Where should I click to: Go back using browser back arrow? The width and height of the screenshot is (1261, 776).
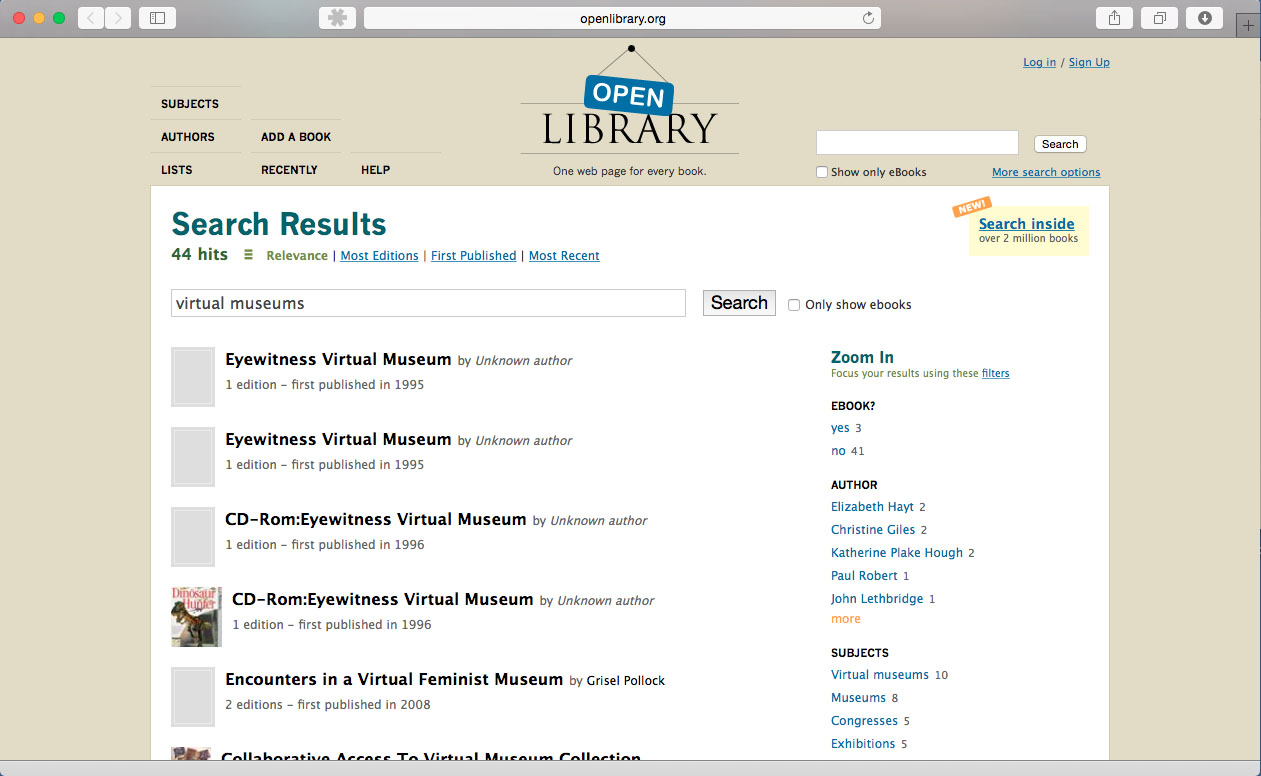coord(91,18)
